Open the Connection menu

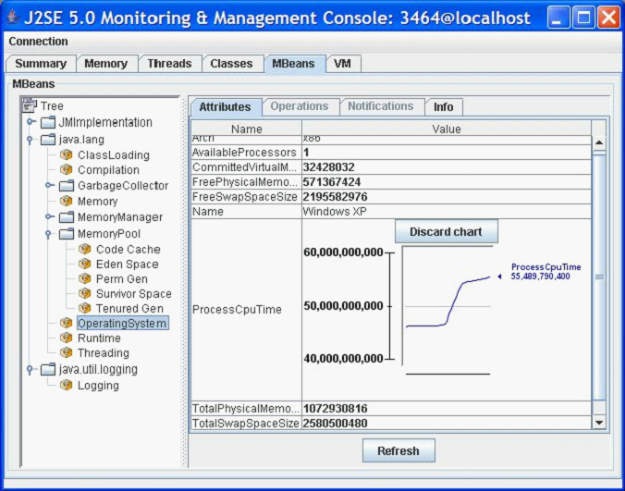tap(38, 41)
